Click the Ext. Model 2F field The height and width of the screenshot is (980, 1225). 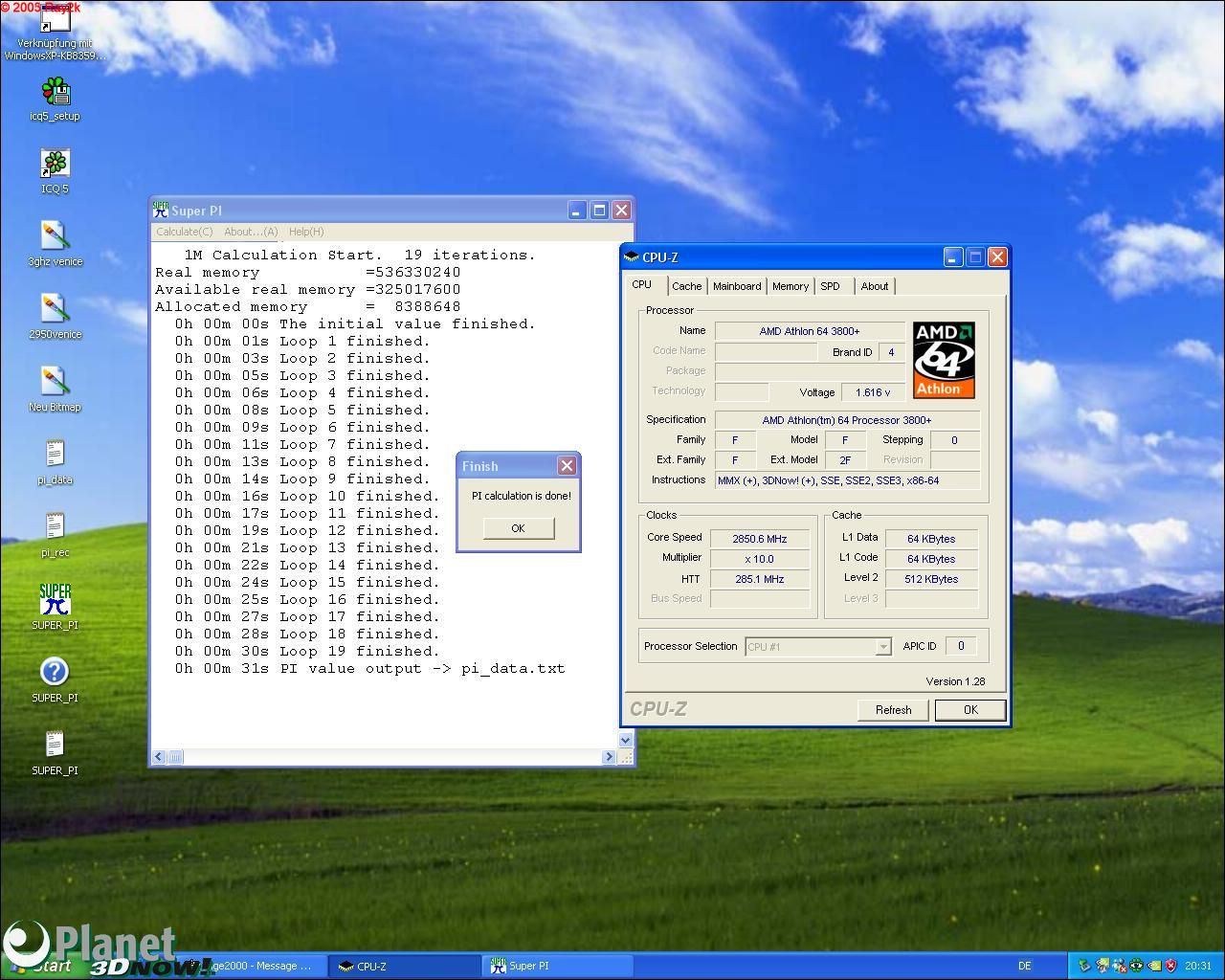click(845, 460)
